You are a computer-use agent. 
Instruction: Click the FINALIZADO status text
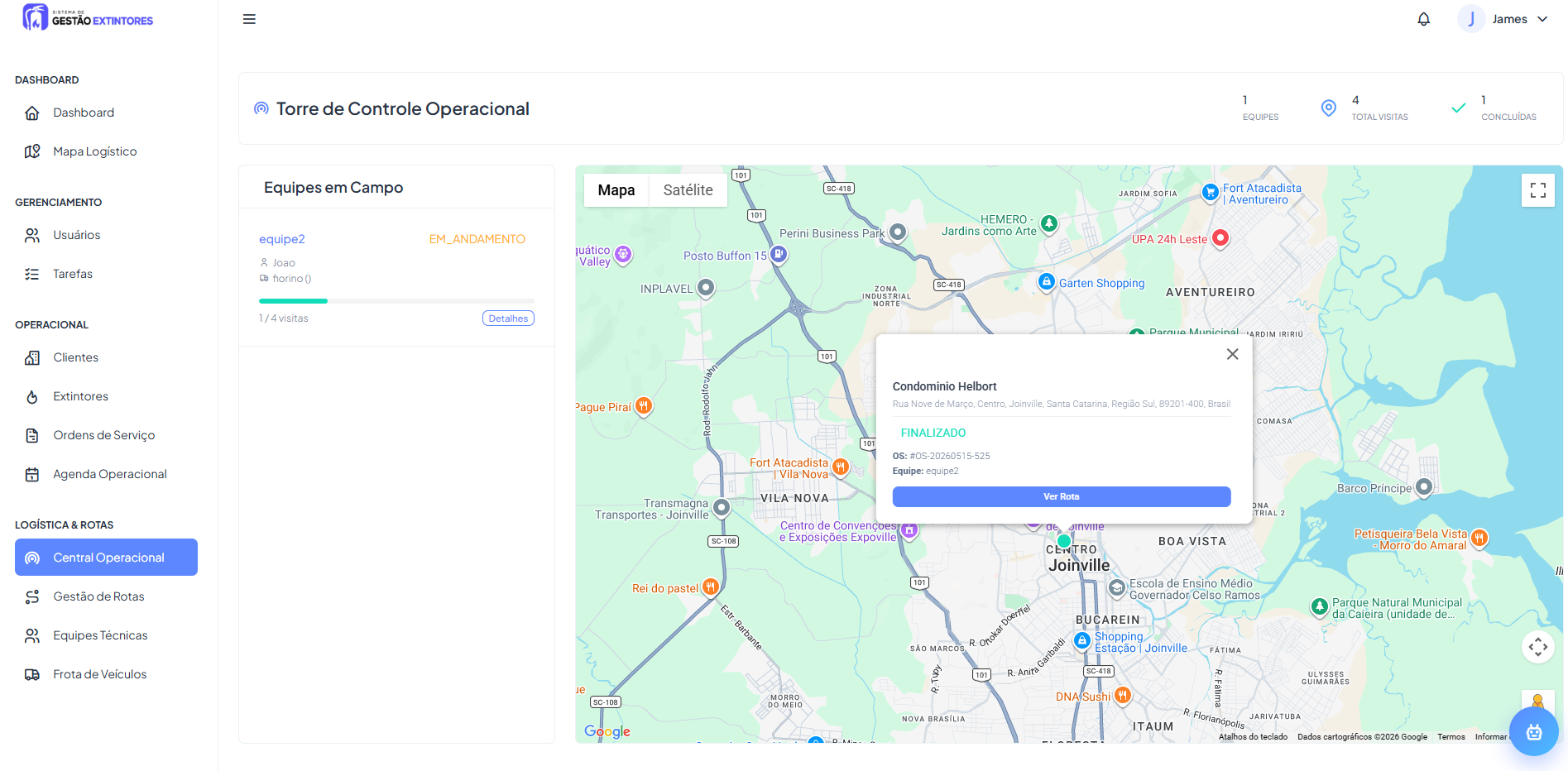point(933,433)
